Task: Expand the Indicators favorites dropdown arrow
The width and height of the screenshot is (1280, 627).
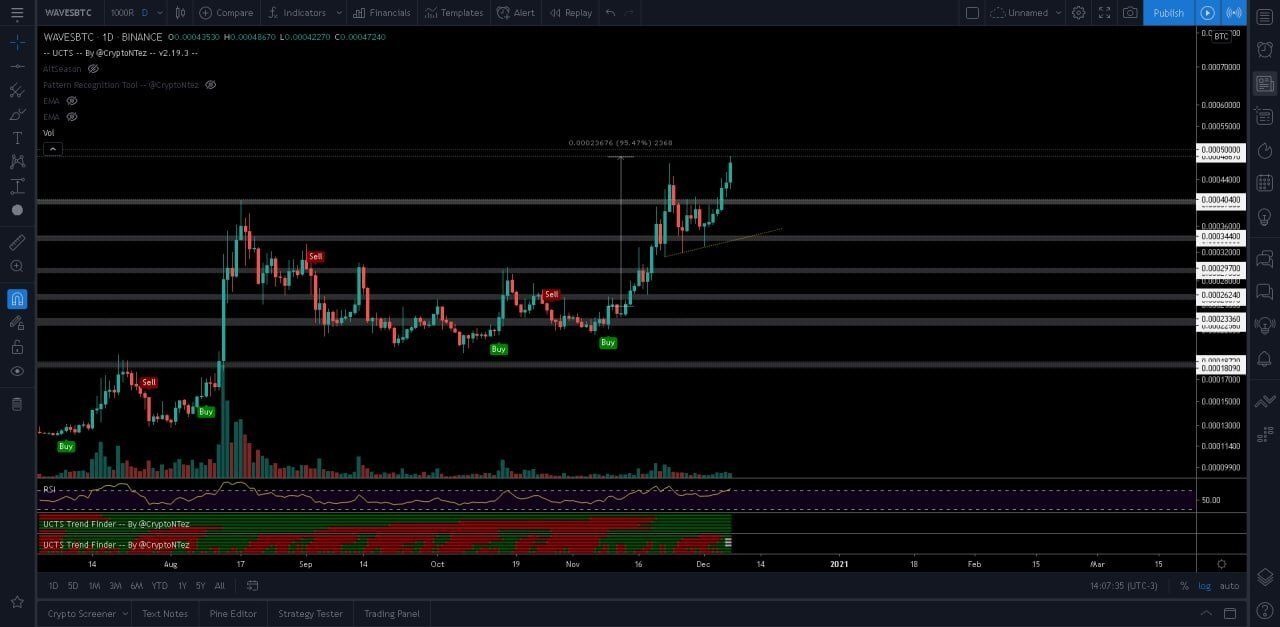Action: point(339,13)
